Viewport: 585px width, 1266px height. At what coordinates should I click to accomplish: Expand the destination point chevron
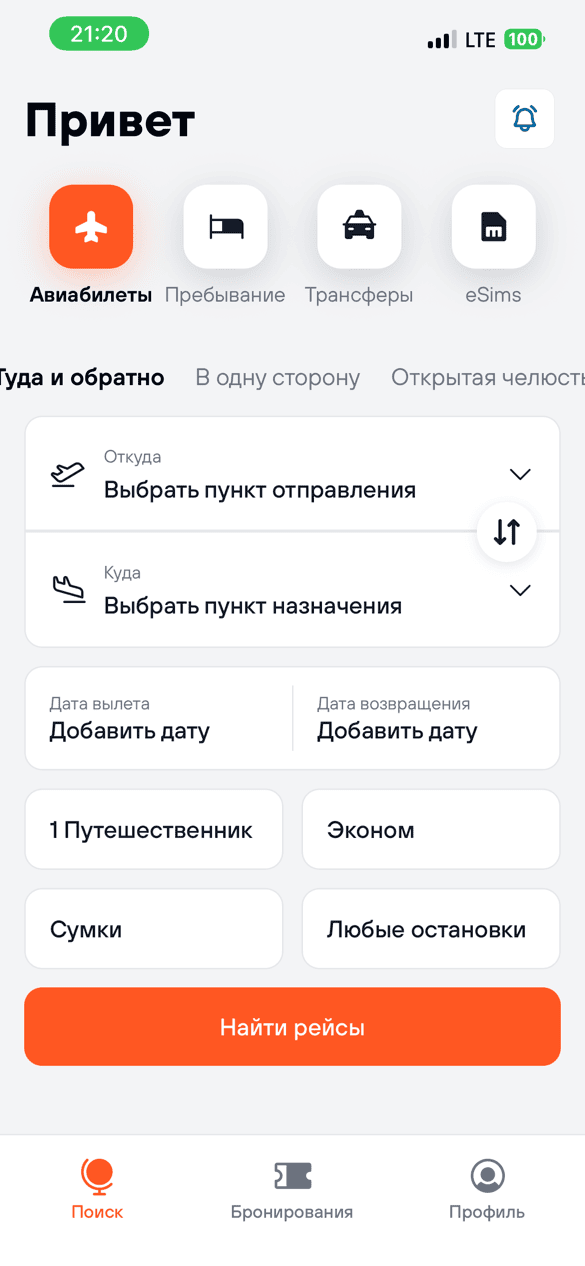point(520,590)
